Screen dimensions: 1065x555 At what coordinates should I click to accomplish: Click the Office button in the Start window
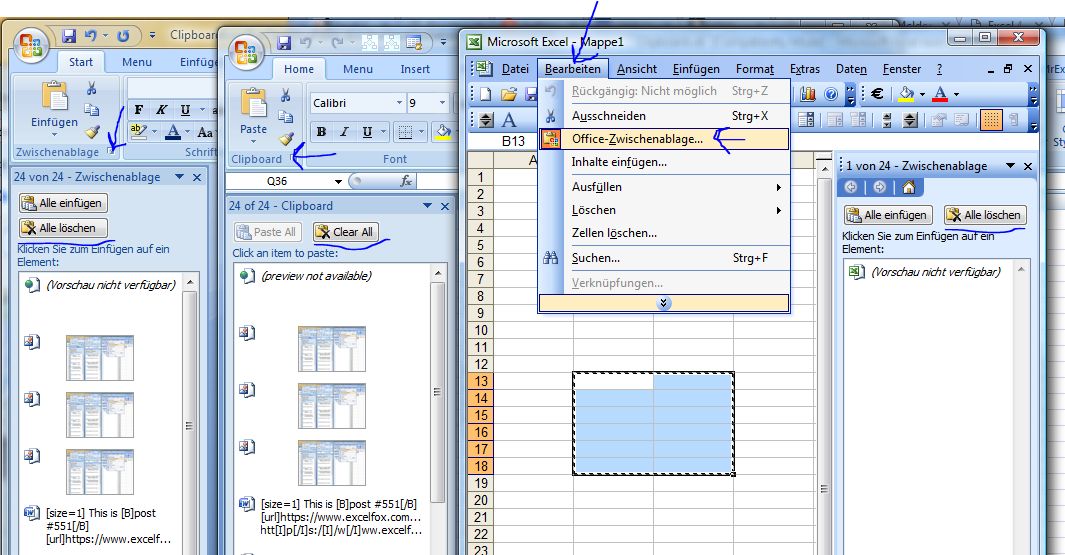coord(30,46)
